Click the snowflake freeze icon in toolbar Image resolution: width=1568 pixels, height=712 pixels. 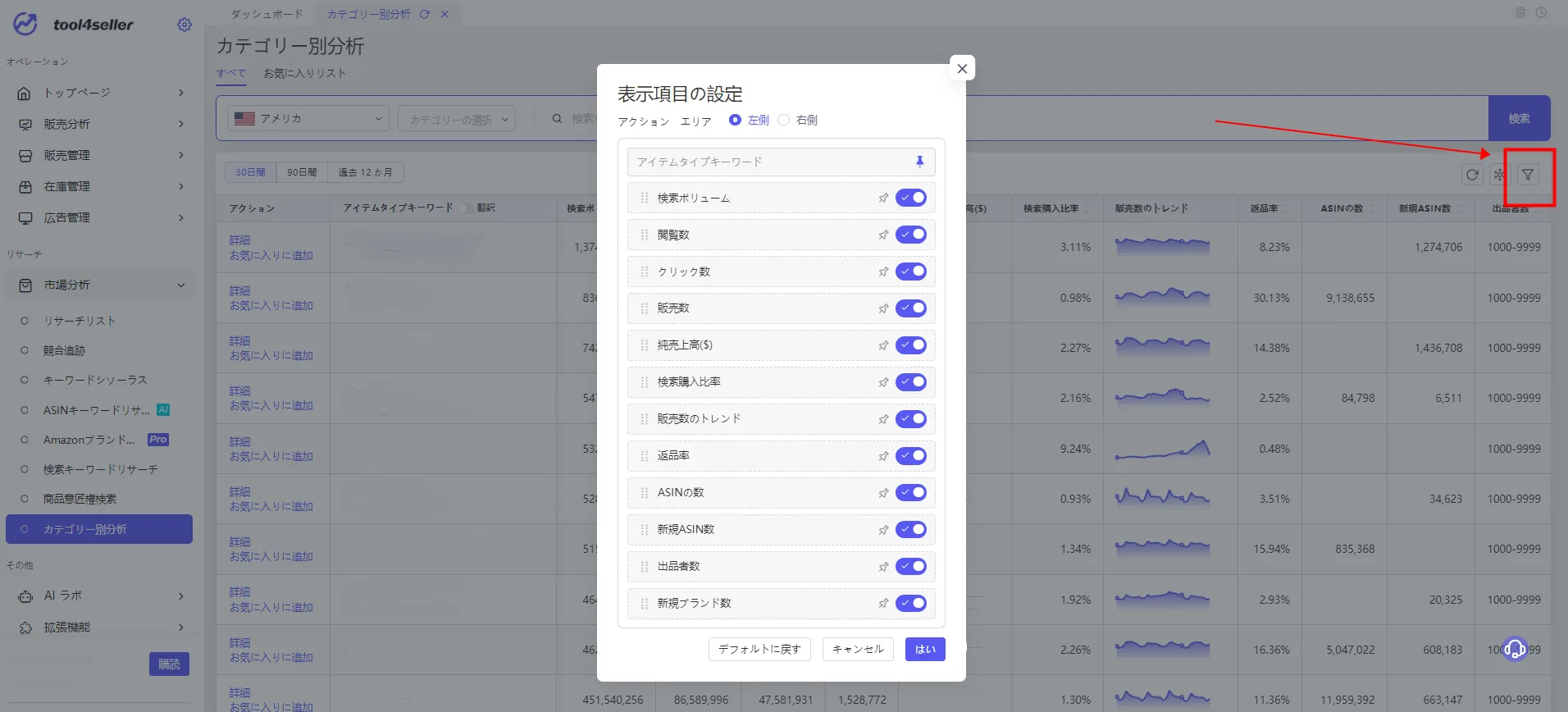pos(1499,175)
